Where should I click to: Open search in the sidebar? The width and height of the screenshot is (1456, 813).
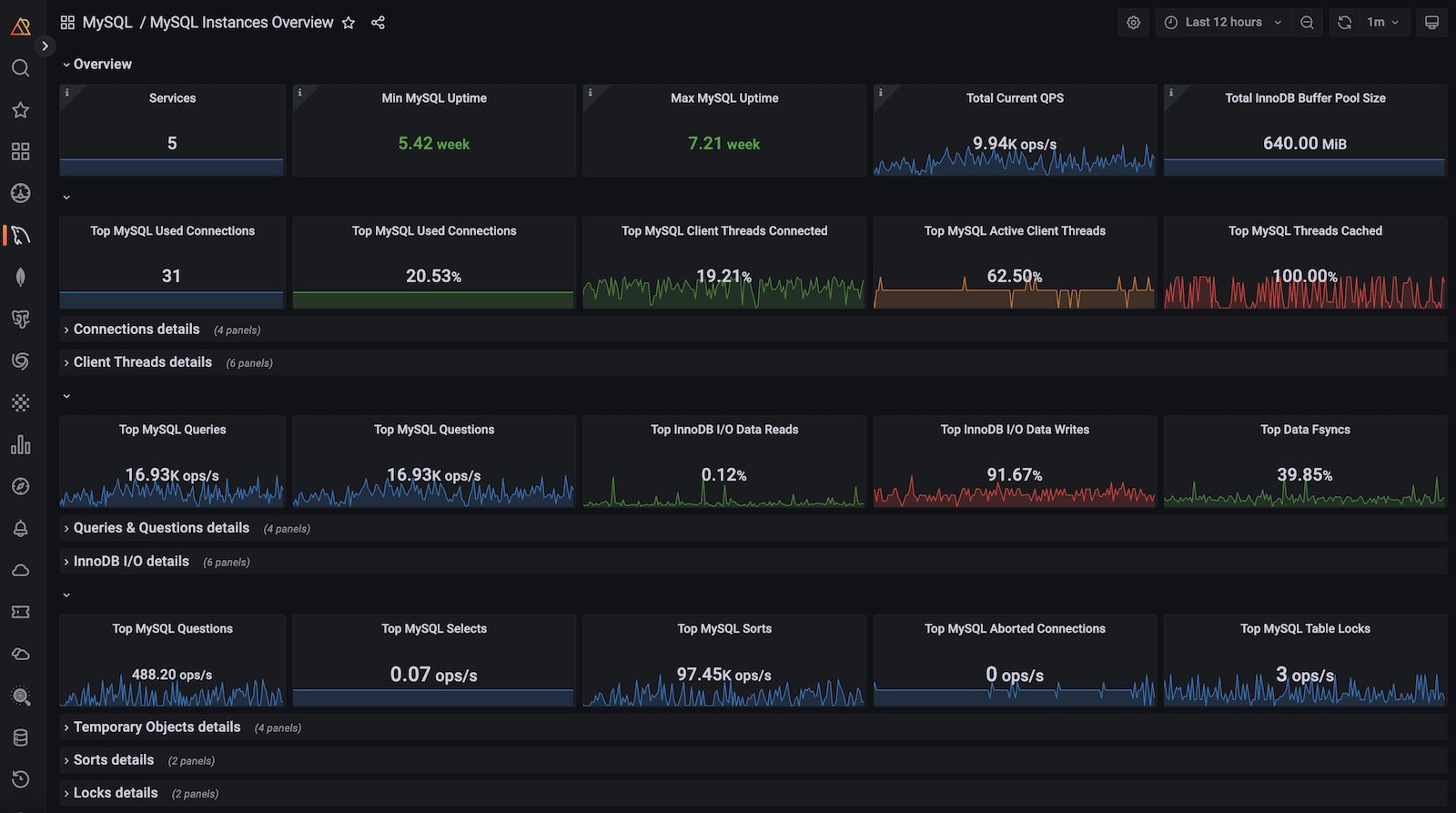(20, 68)
